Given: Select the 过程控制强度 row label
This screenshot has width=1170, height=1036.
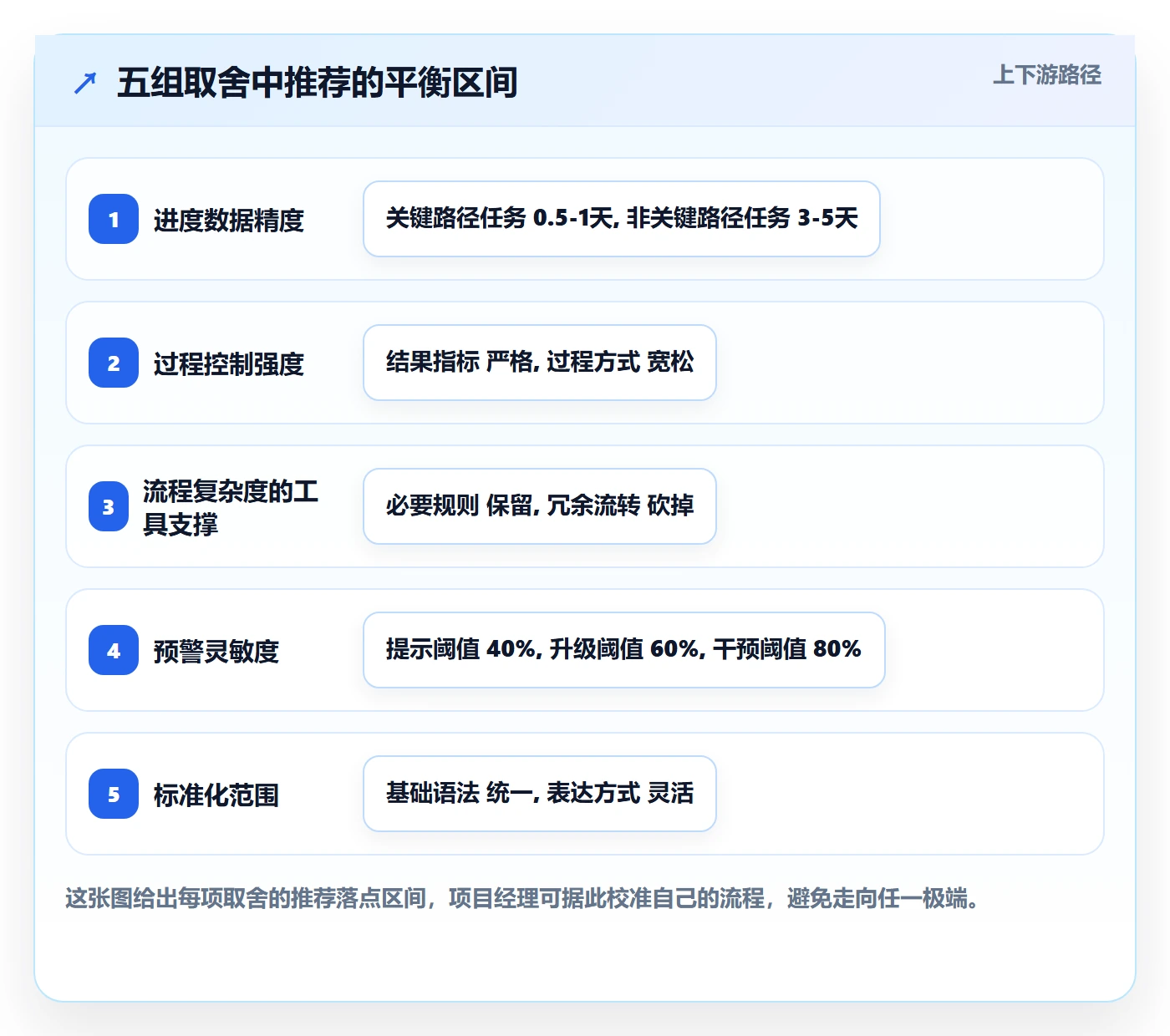Looking at the screenshot, I should 229,363.
